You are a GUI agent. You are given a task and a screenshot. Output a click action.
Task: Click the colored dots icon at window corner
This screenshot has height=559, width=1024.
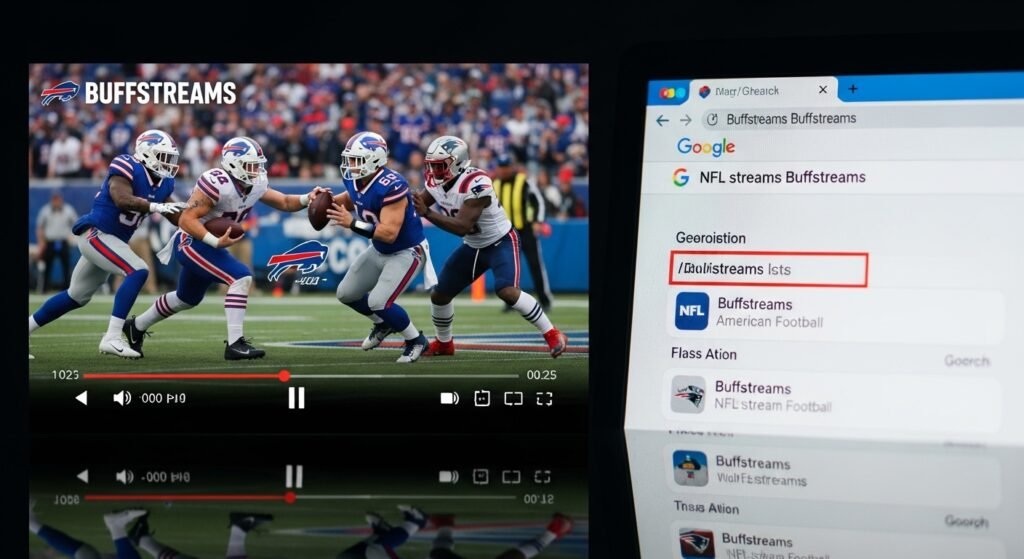click(671, 93)
